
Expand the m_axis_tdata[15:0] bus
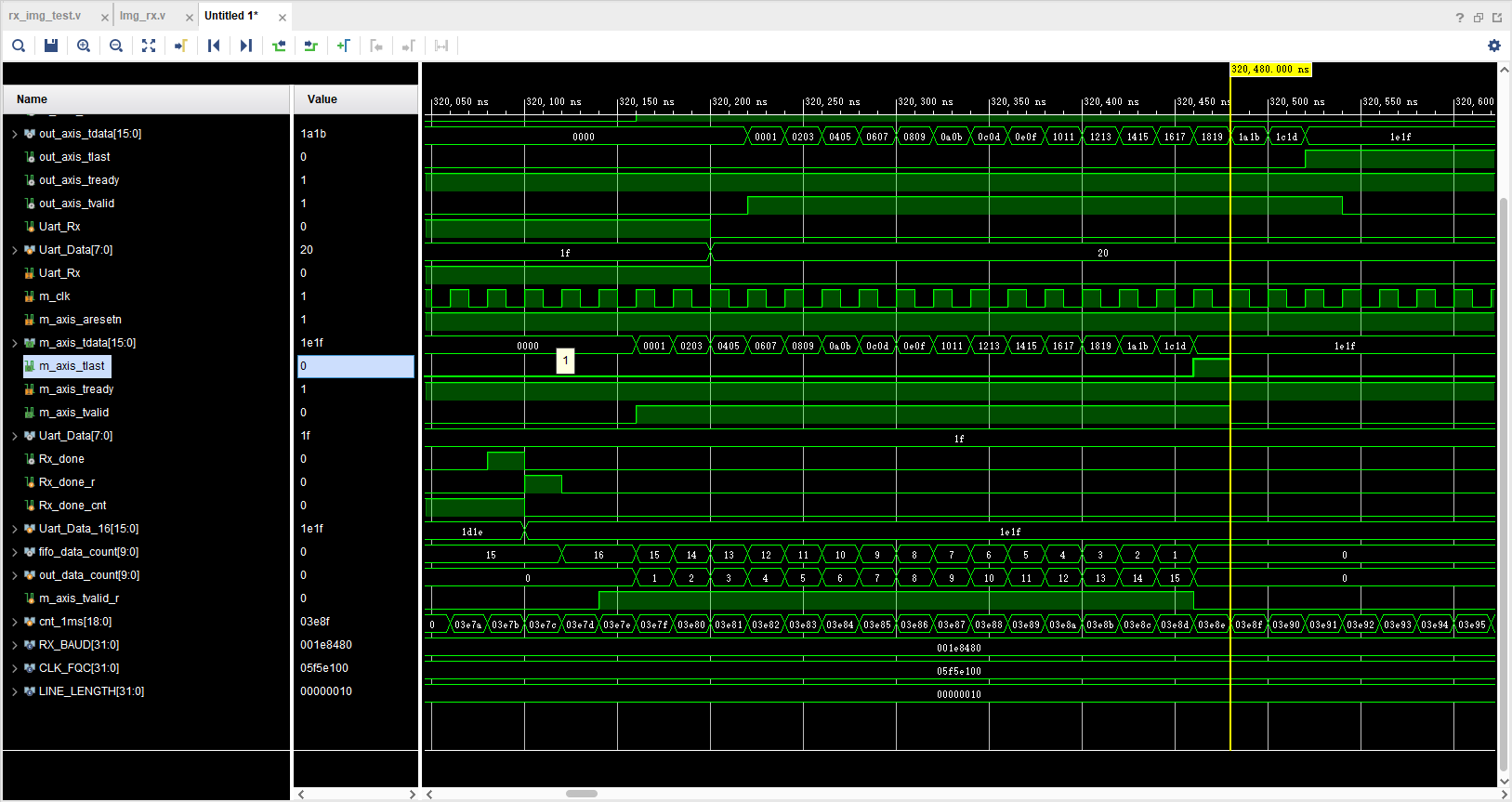[x=15, y=343]
